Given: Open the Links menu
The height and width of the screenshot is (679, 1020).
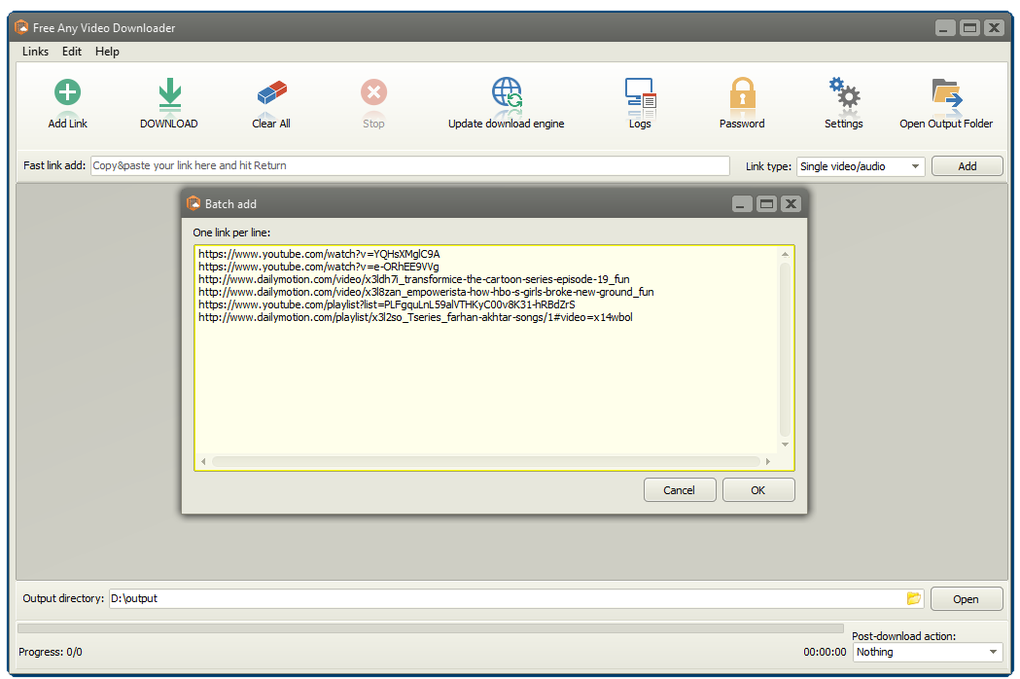Looking at the screenshot, I should coord(35,51).
